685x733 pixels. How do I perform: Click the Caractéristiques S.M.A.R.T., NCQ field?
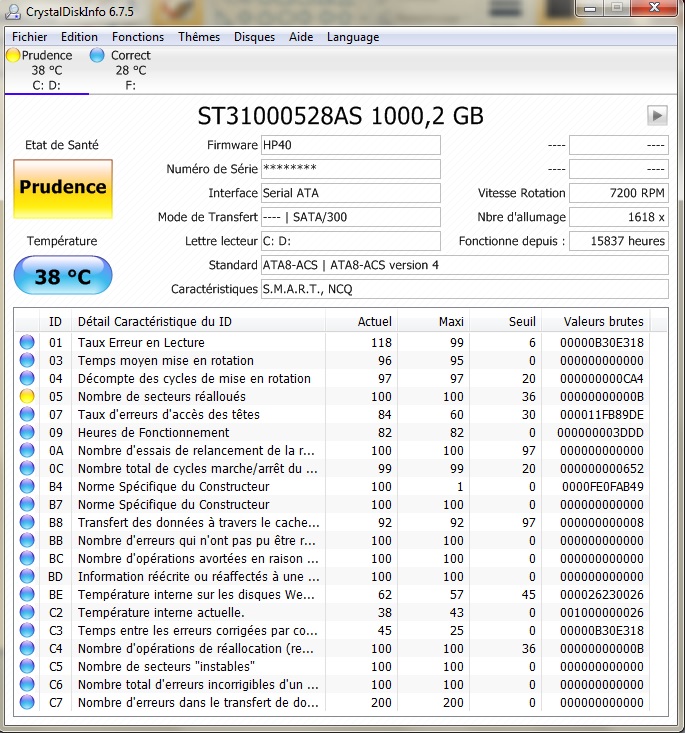point(465,289)
